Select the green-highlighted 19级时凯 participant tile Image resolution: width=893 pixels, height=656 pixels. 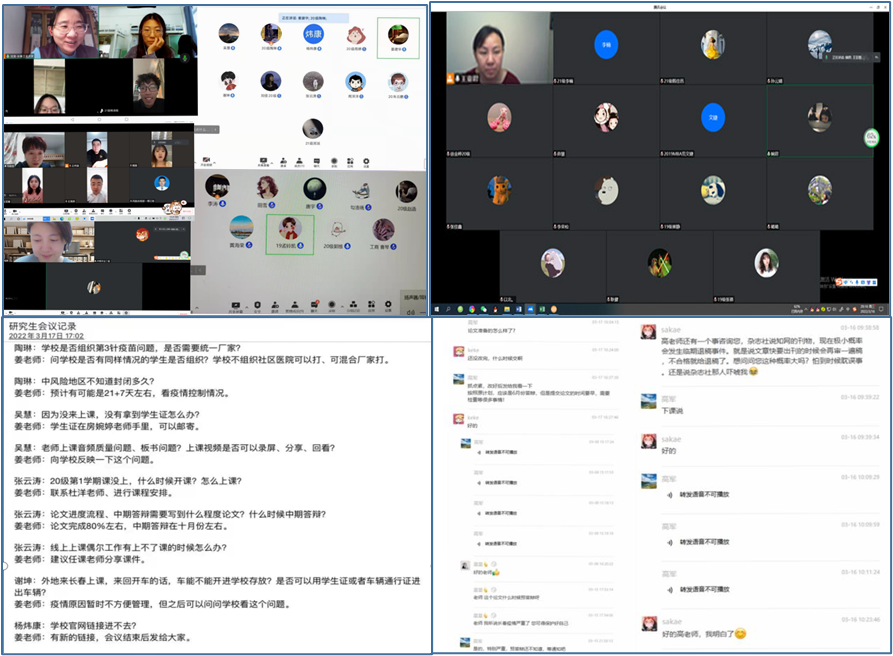[x=289, y=235]
